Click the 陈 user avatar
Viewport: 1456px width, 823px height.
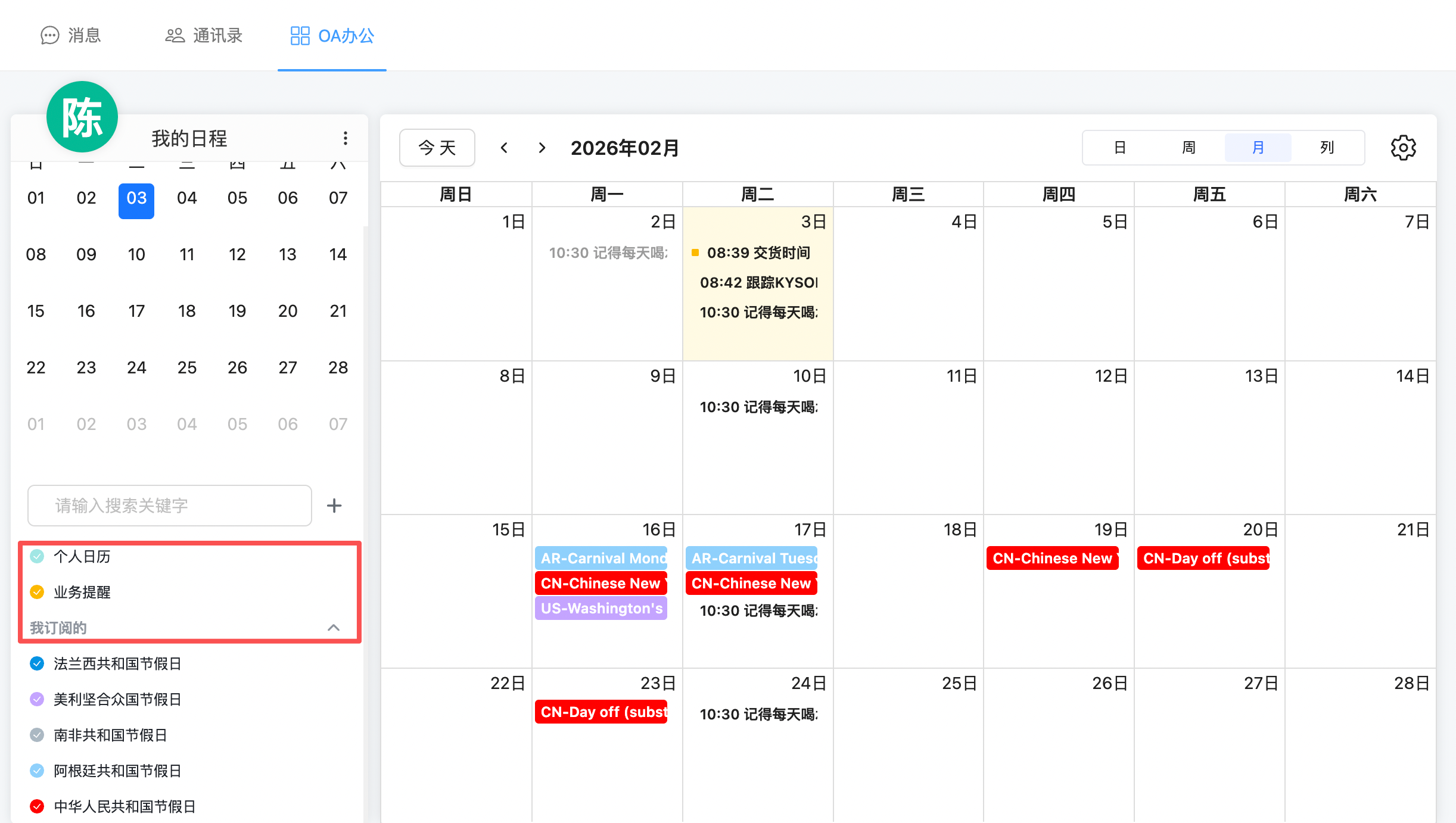(82, 117)
